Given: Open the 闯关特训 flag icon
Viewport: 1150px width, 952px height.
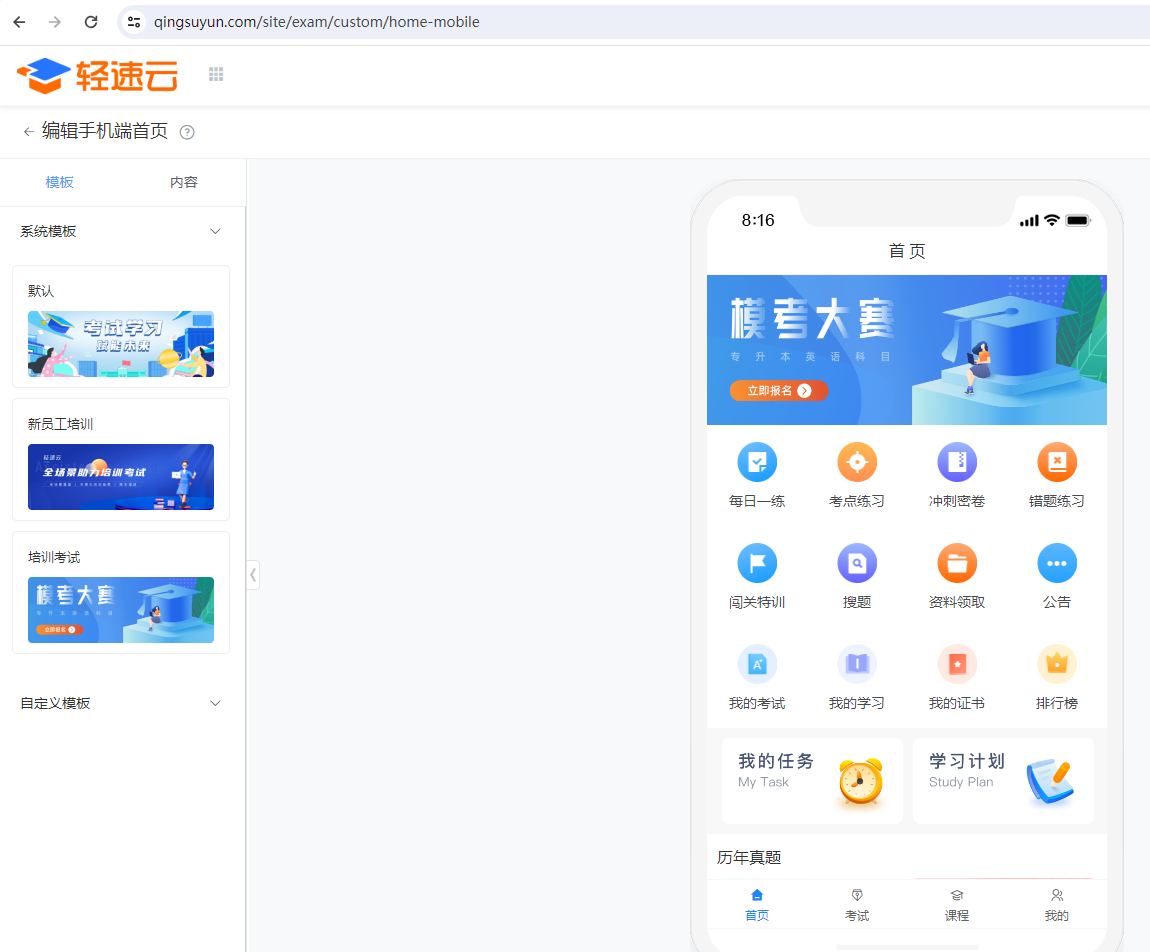Looking at the screenshot, I should coord(757,563).
